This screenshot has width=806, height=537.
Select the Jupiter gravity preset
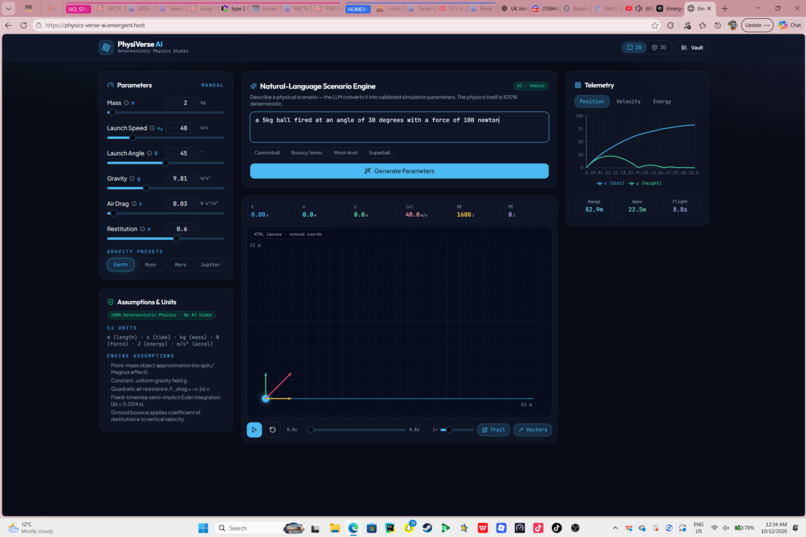pos(210,265)
